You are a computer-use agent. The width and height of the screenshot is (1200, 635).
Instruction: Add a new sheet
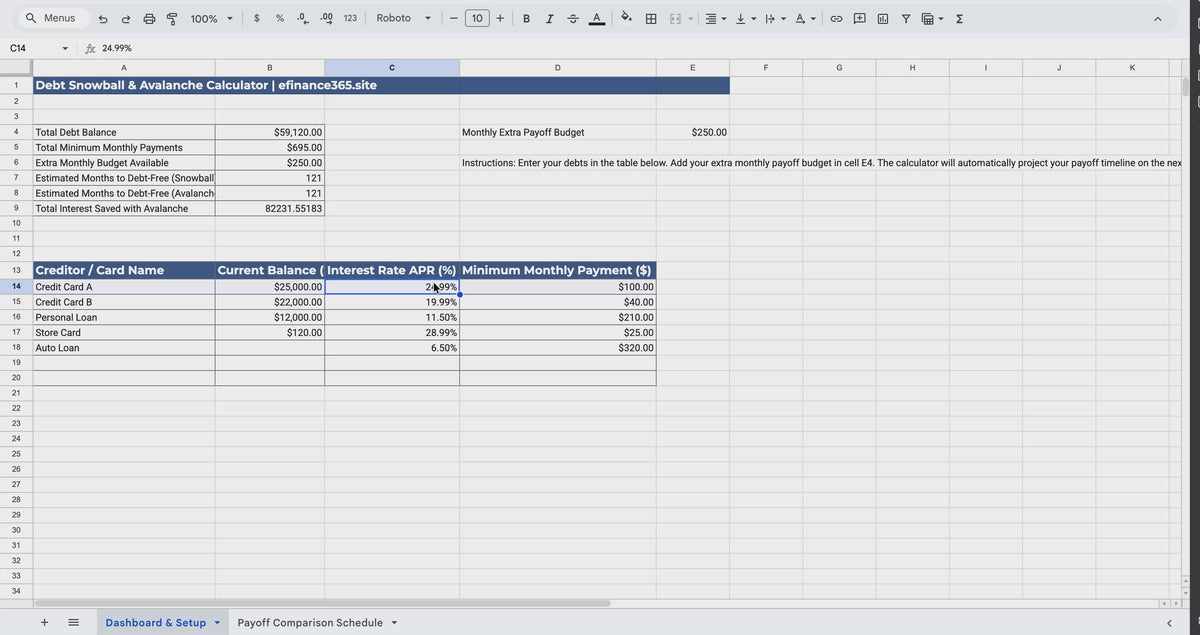(x=44, y=623)
